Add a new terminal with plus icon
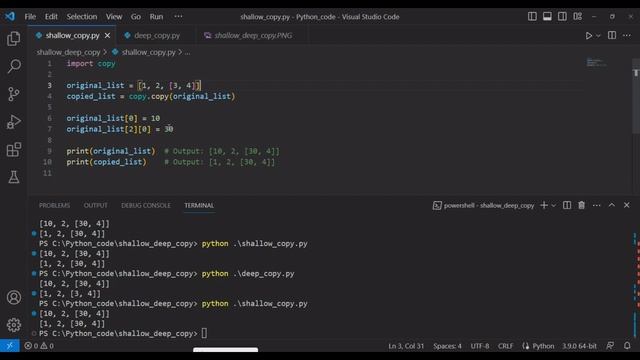640x360 pixels. point(544,205)
